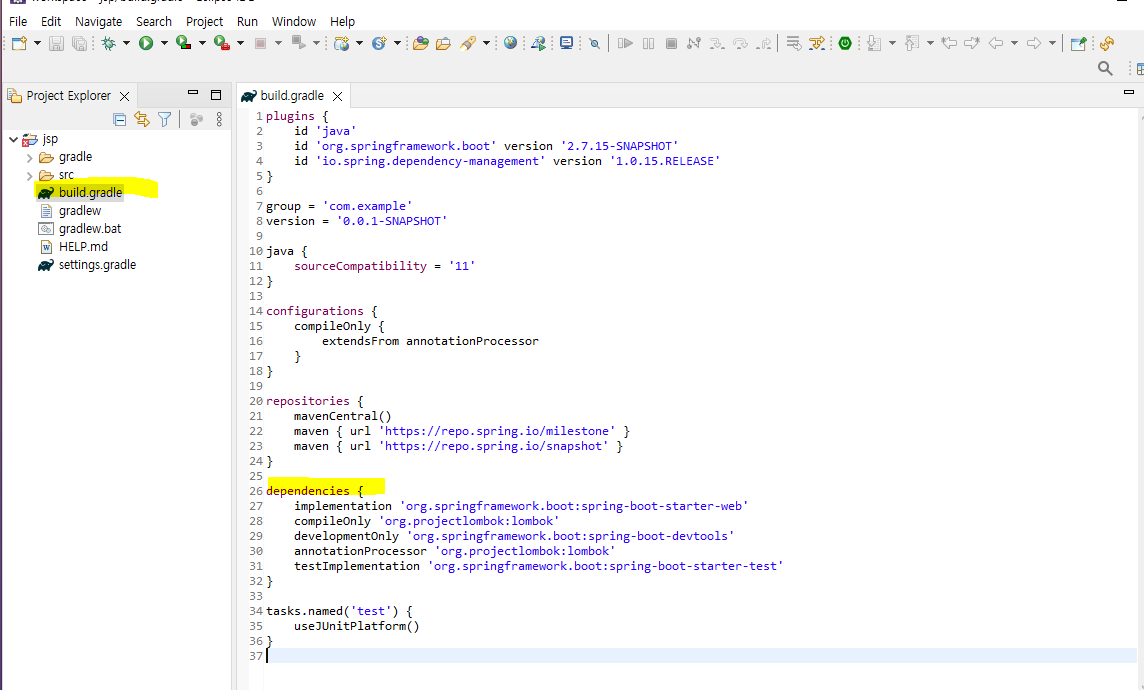Open the External Tools dropdown arrow

click(240, 44)
